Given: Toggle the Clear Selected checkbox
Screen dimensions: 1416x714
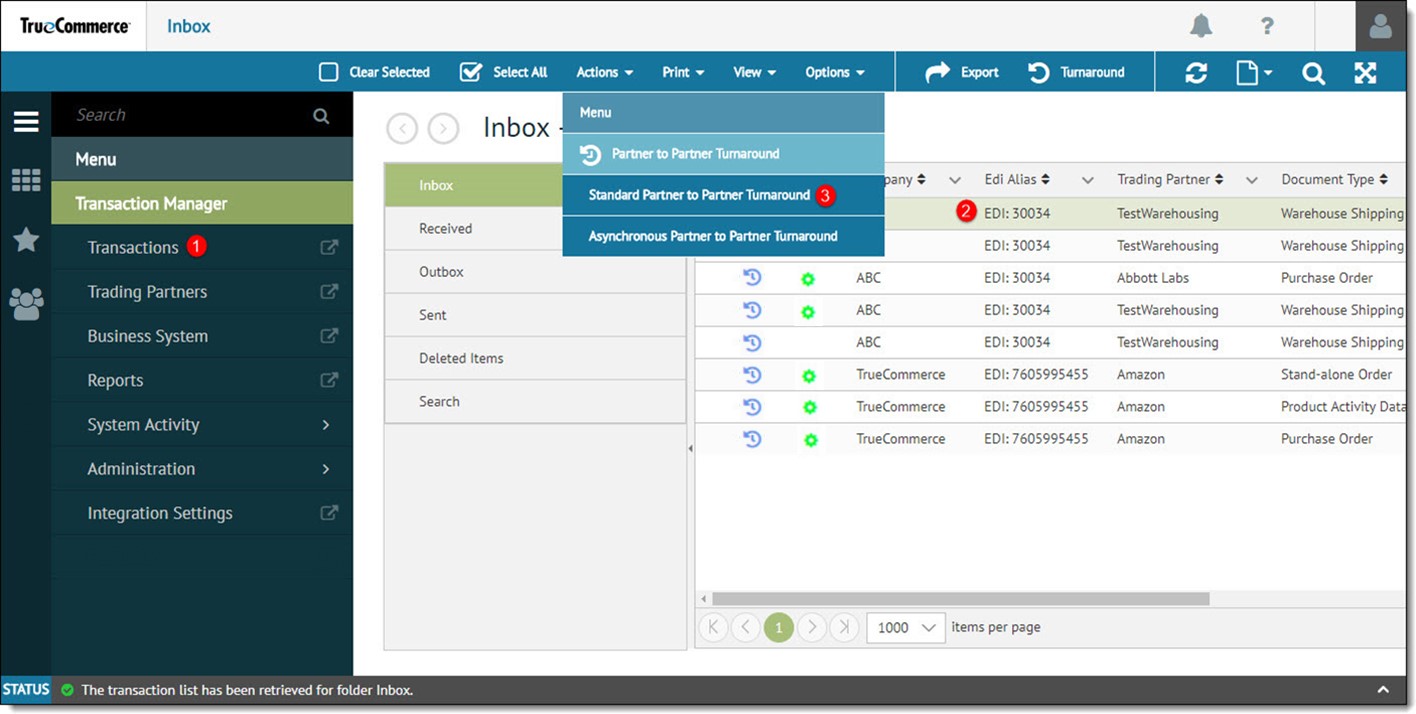Looking at the screenshot, I should 329,72.
